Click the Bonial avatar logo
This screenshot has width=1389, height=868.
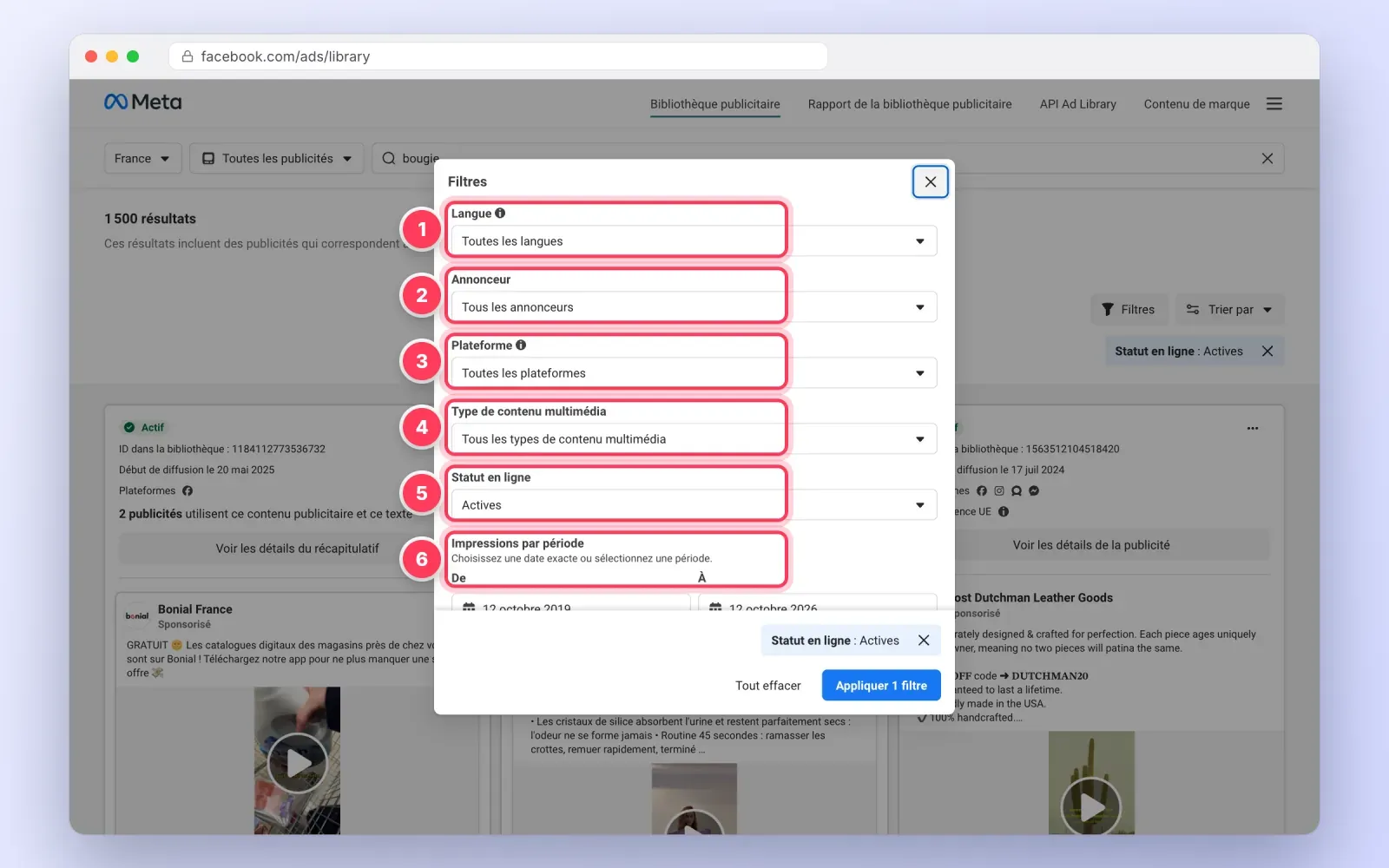(x=137, y=616)
